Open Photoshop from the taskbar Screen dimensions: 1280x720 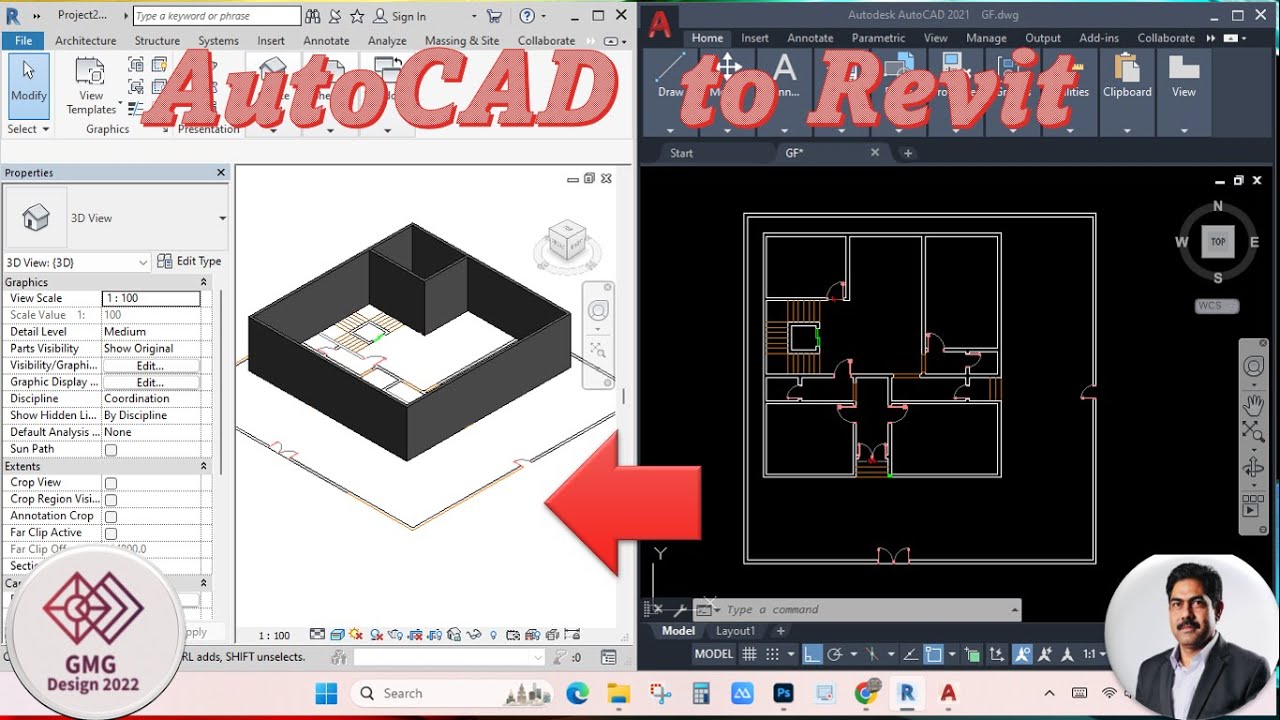tap(783, 693)
